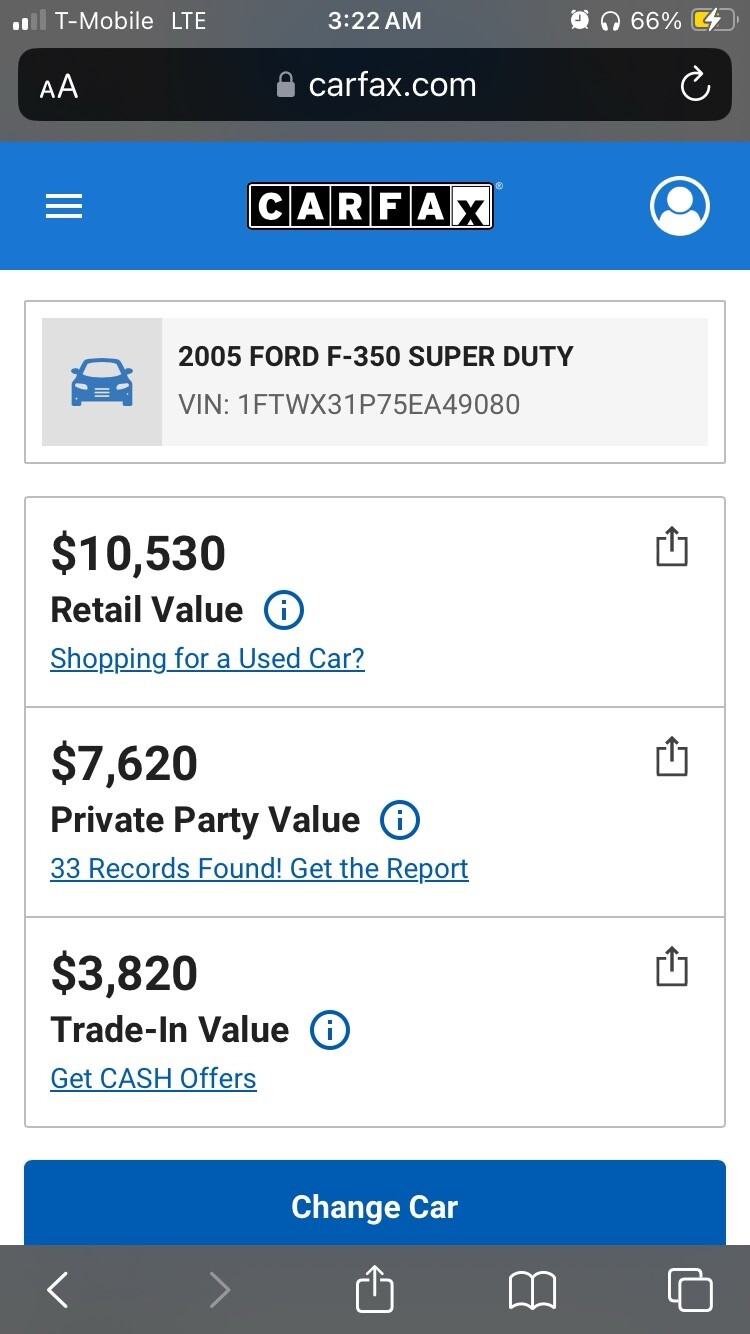Go back to the previous page
Image resolution: width=750 pixels, height=1334 pixels.
58,1290
